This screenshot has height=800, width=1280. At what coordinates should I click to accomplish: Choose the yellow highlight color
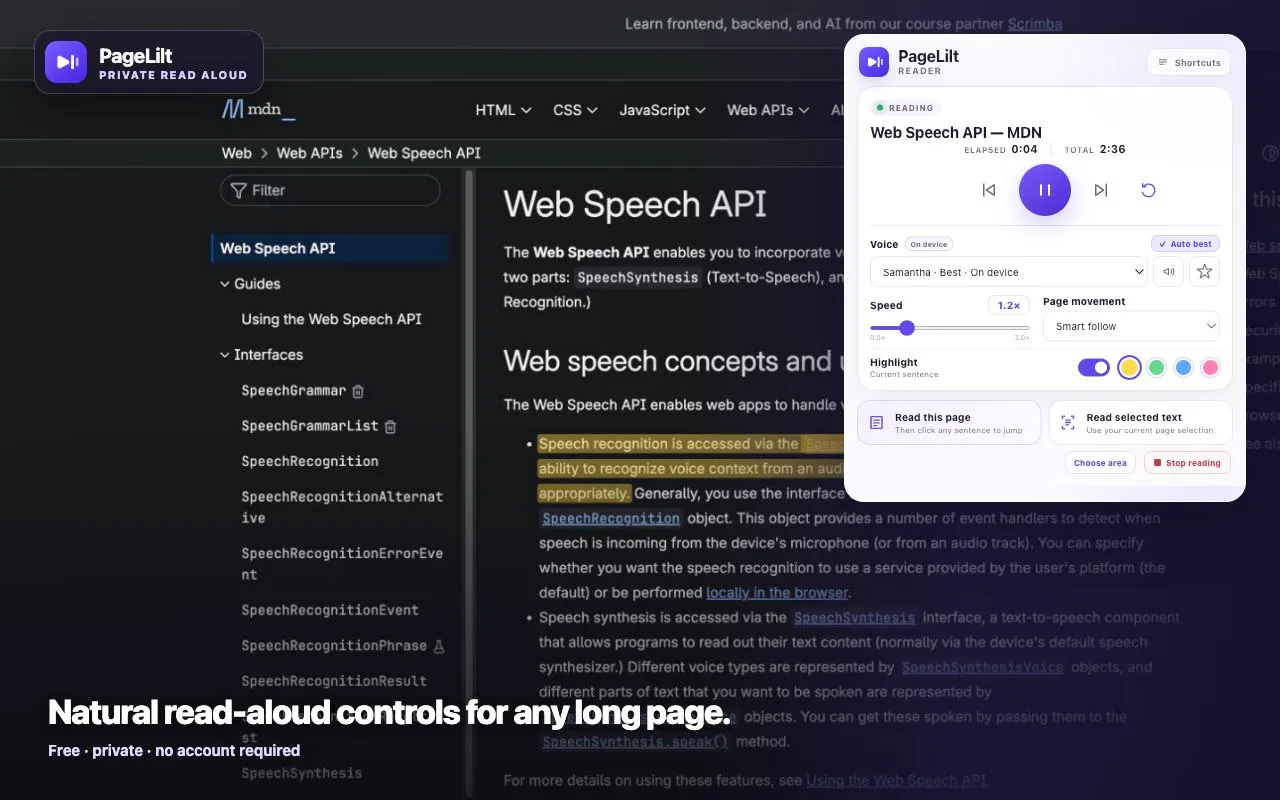click(x=1129, y=367)
